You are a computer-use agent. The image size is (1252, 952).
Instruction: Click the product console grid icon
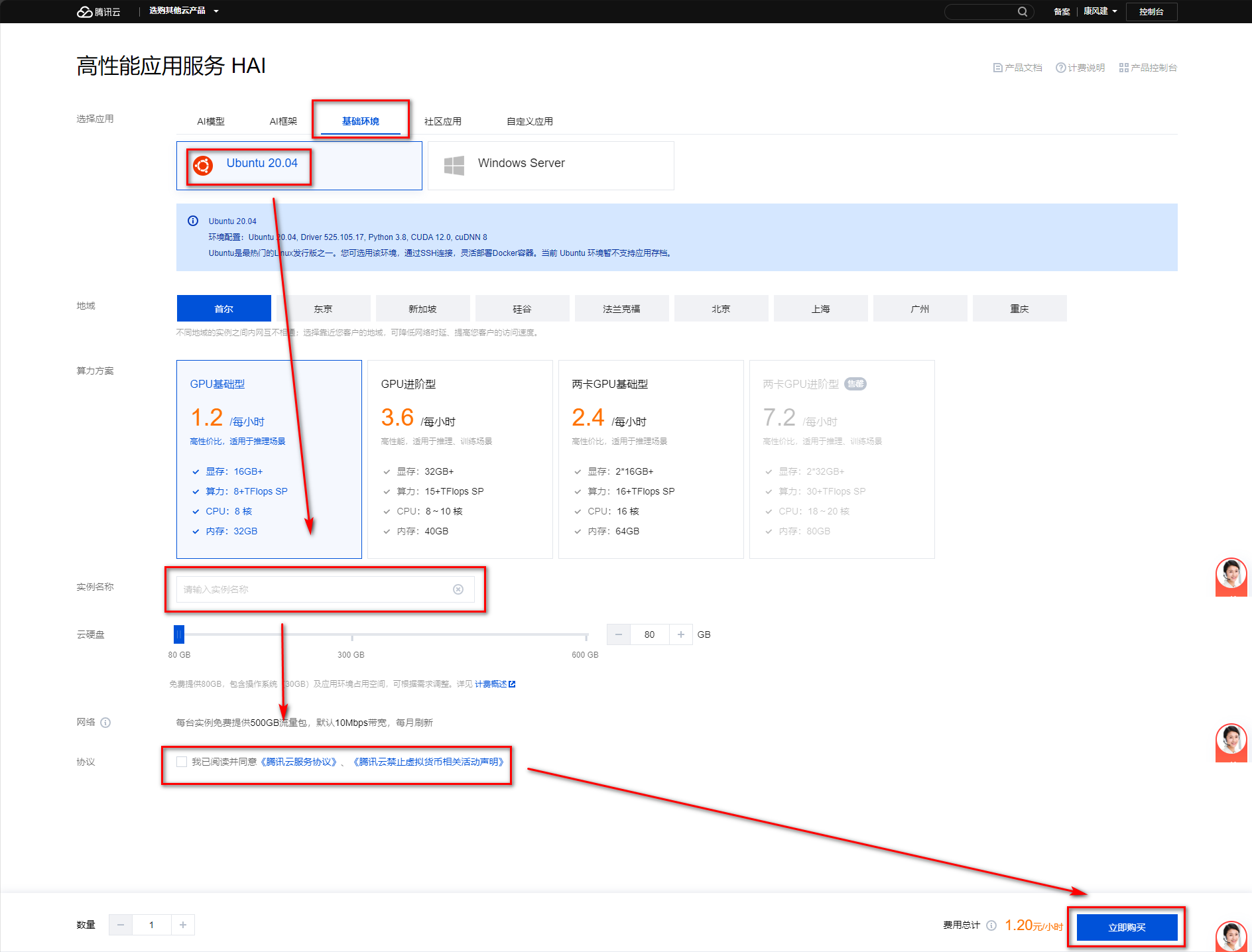click(1123, 68)
